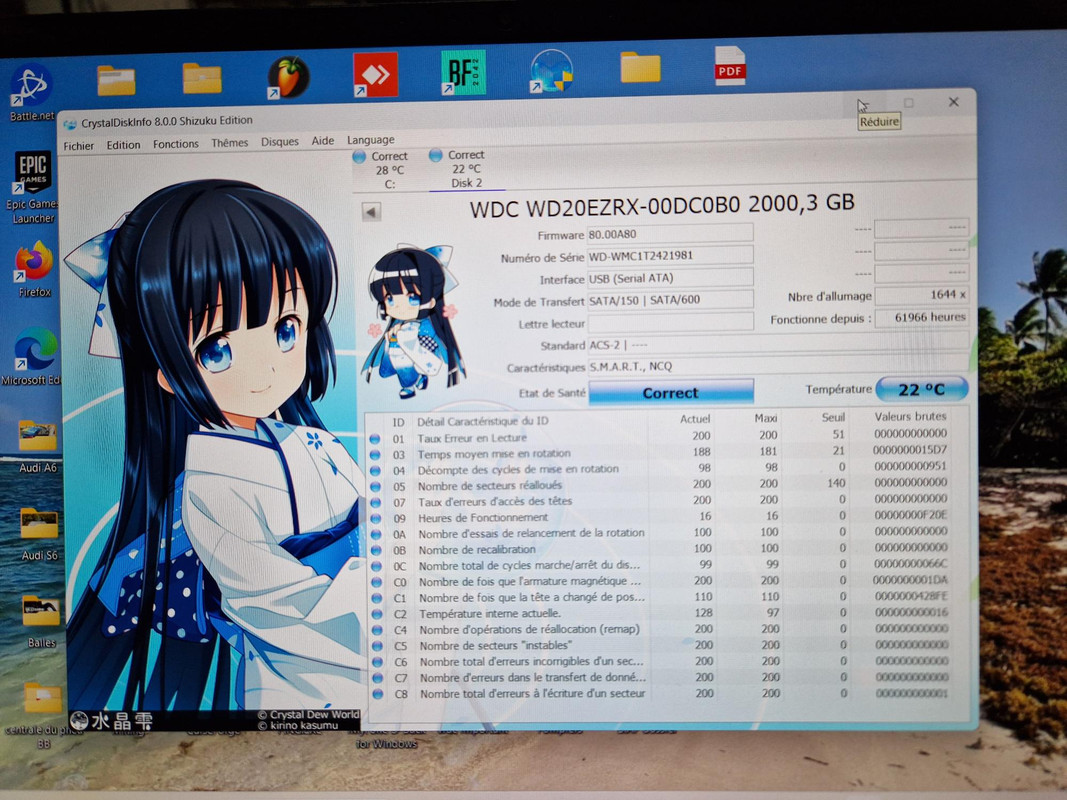Viewport: 1067px width, 800px height.
Task: Click the Nbre d'allumage value 1644
Action: pyautogui.click(x=921, y=295)
